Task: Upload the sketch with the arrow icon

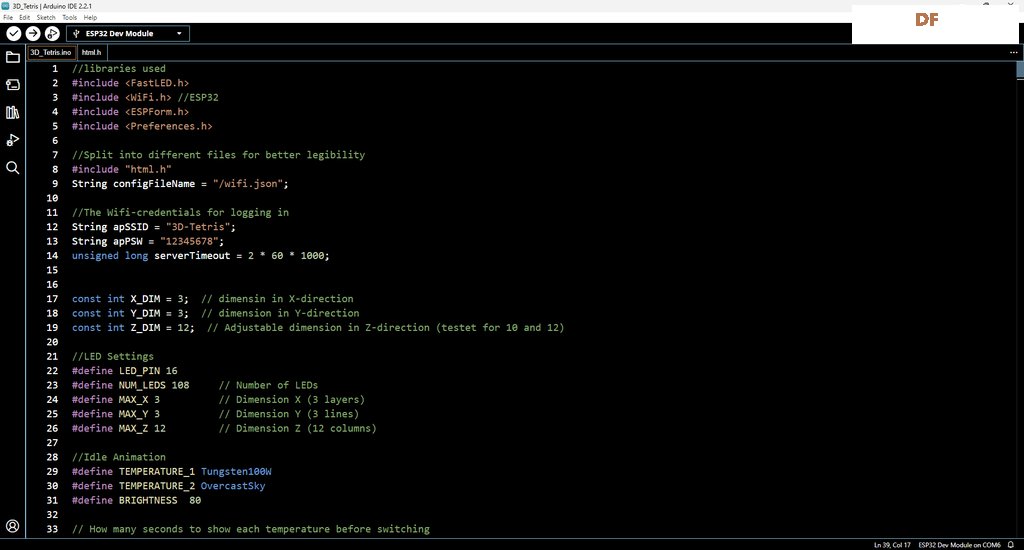Action: coord(33,33)
